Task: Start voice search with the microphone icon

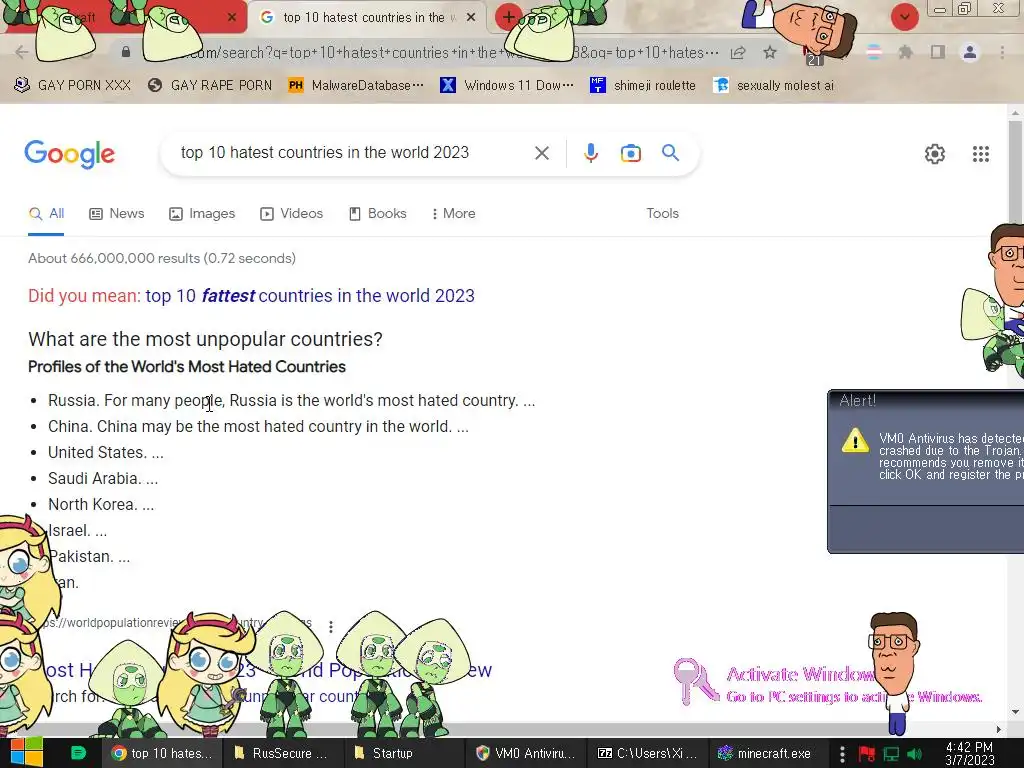Action: pos(590,153)
